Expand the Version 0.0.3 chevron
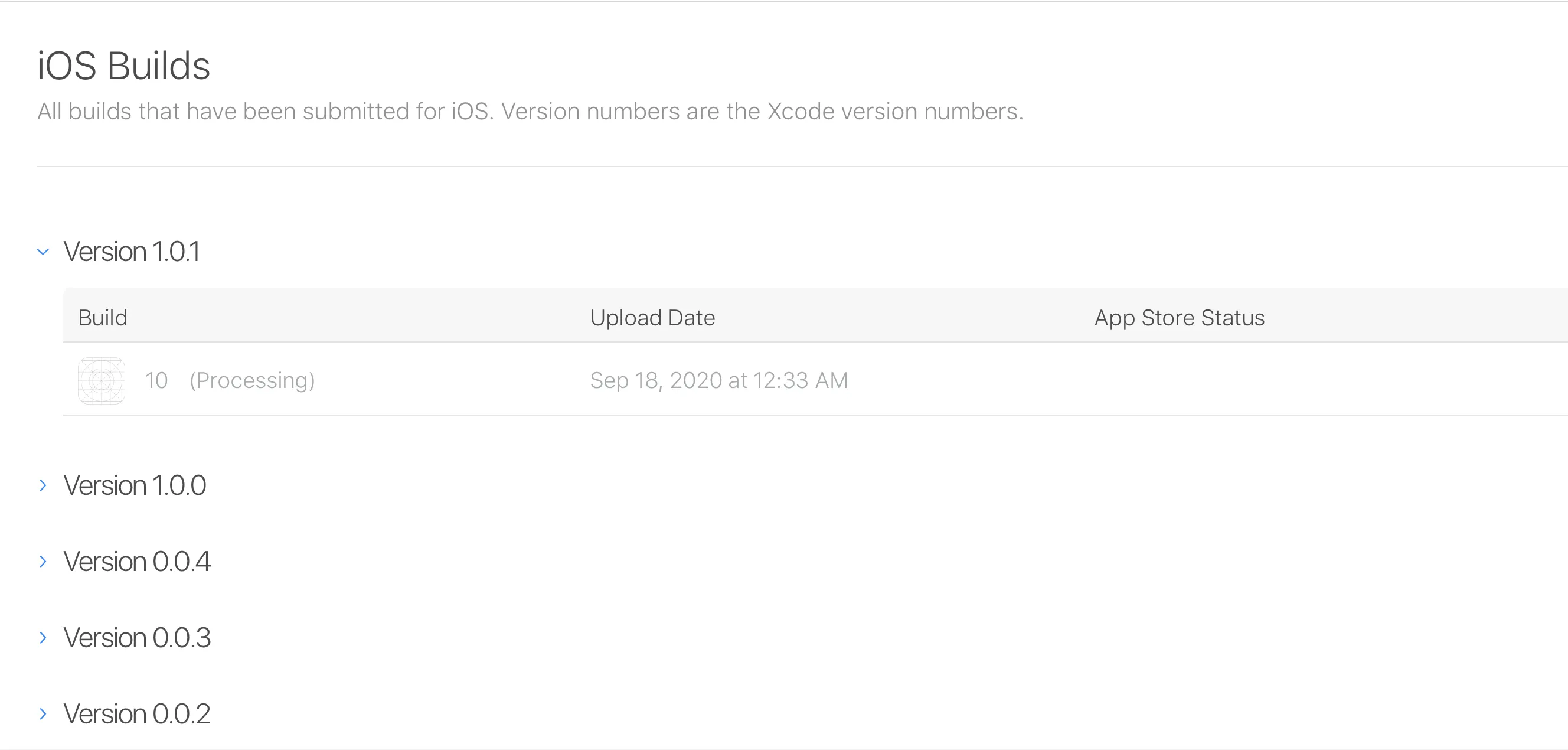 43,637
